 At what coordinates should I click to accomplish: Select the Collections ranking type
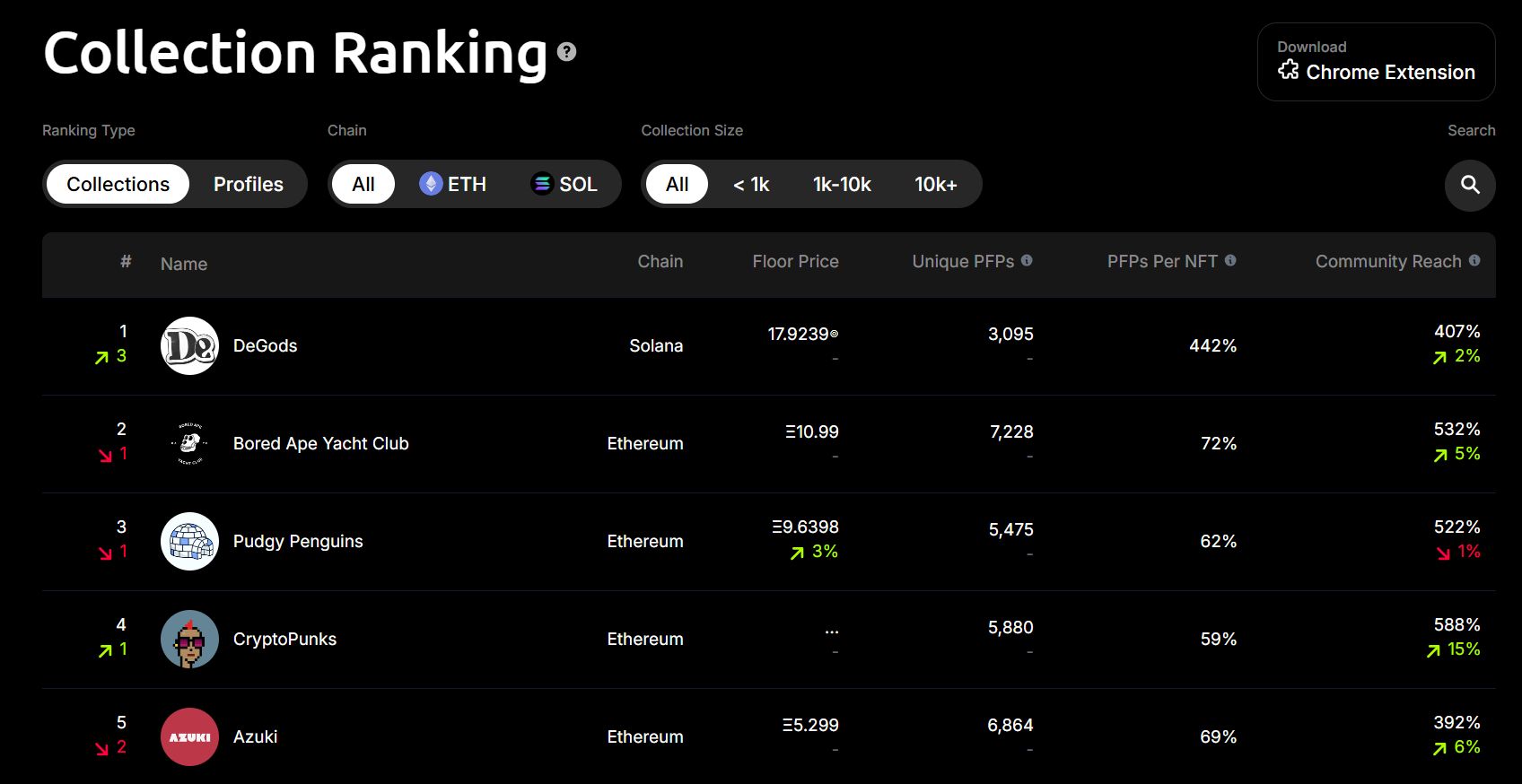click(118, 185)
